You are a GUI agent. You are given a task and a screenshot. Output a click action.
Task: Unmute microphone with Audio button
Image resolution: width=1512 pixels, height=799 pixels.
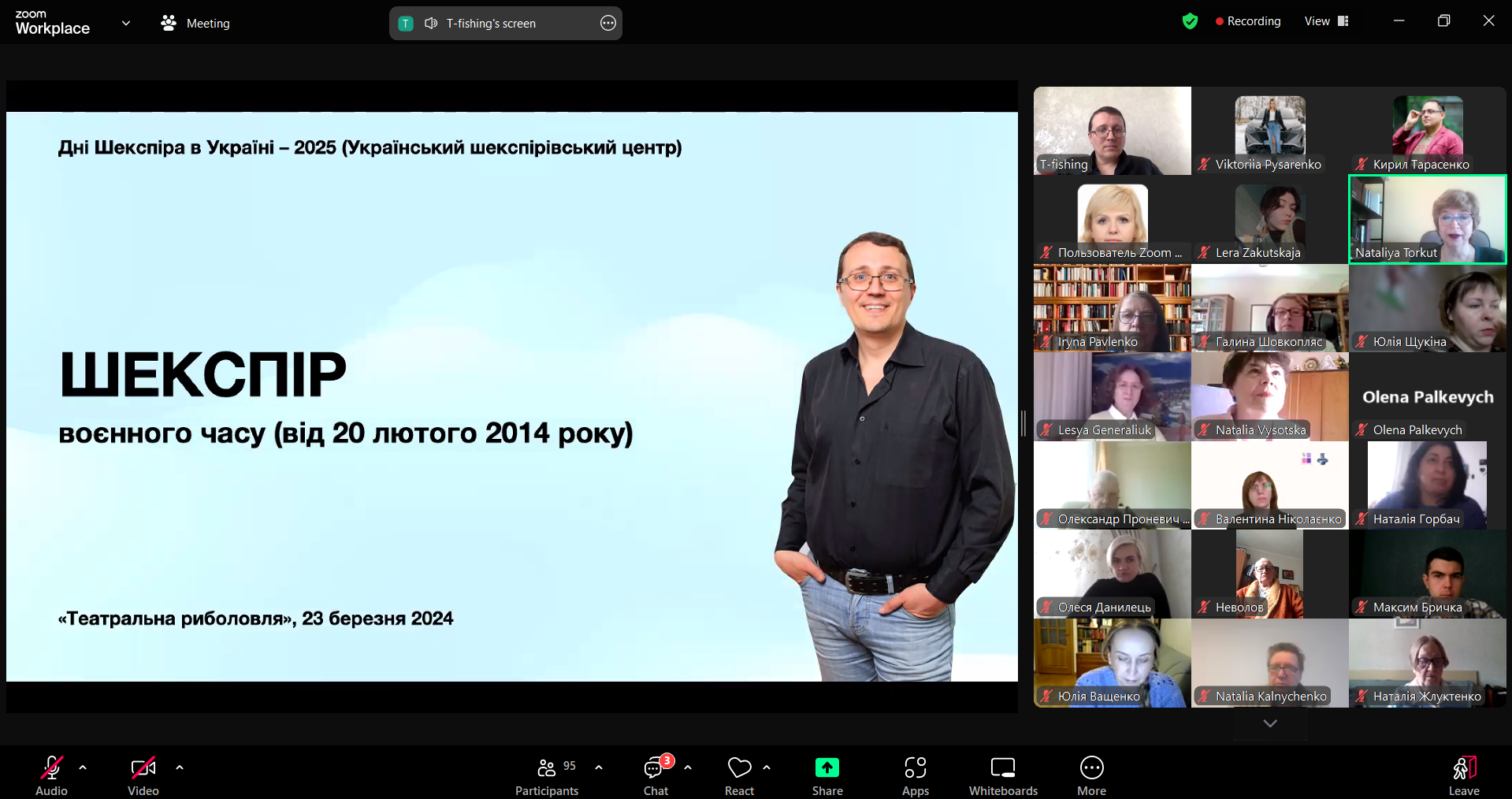pos(52,775)
